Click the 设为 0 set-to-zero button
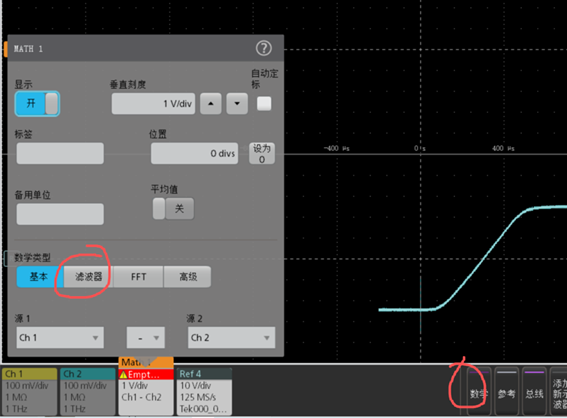The width and height of the screenshot is (567, 418). pos(262,153)
